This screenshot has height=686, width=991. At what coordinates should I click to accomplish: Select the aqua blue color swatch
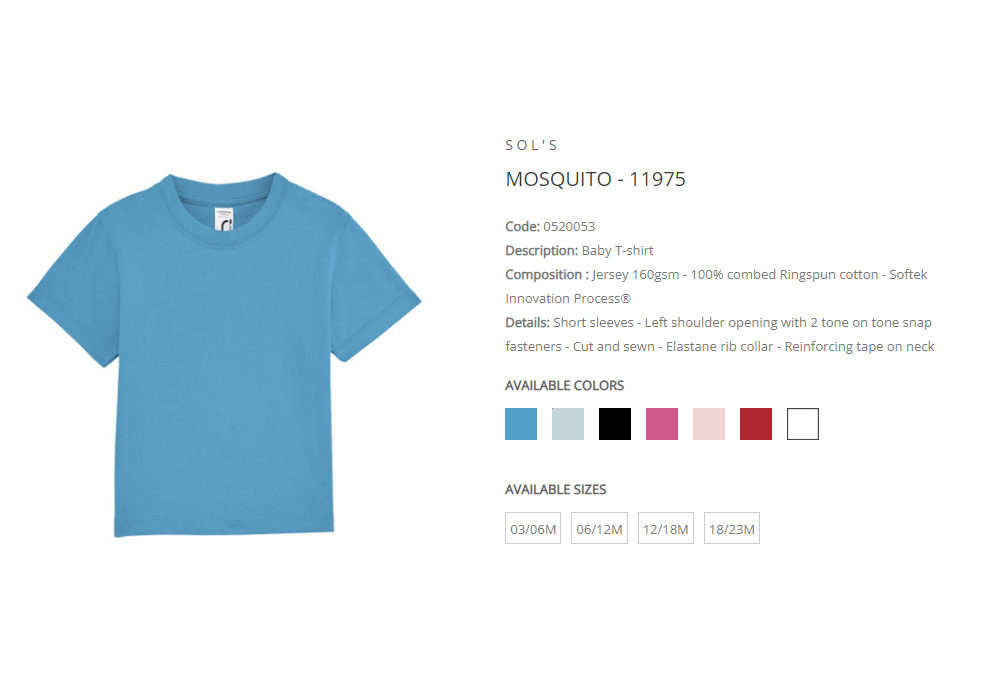point(521,424)
